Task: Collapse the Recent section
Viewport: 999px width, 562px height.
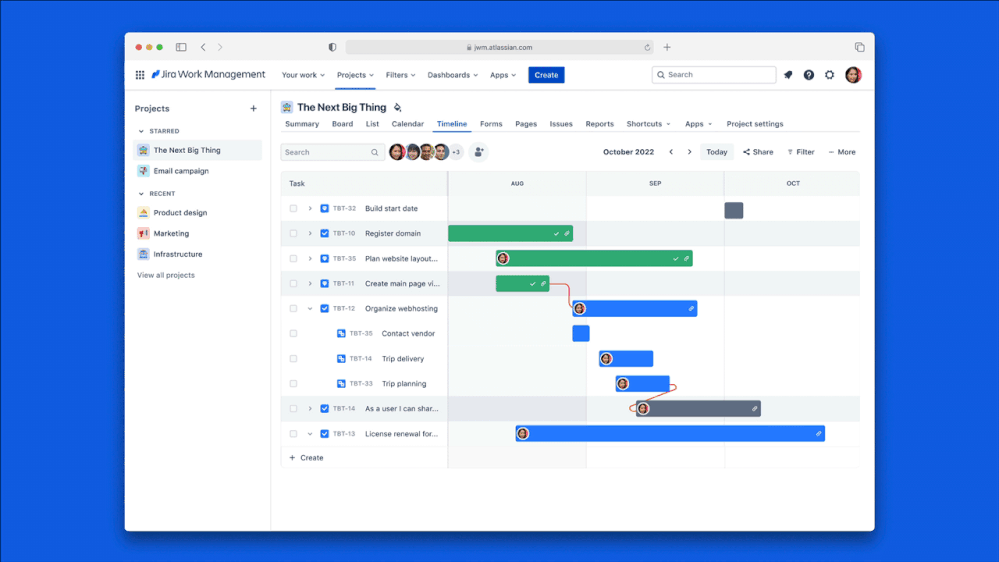Action: [141, 194]
